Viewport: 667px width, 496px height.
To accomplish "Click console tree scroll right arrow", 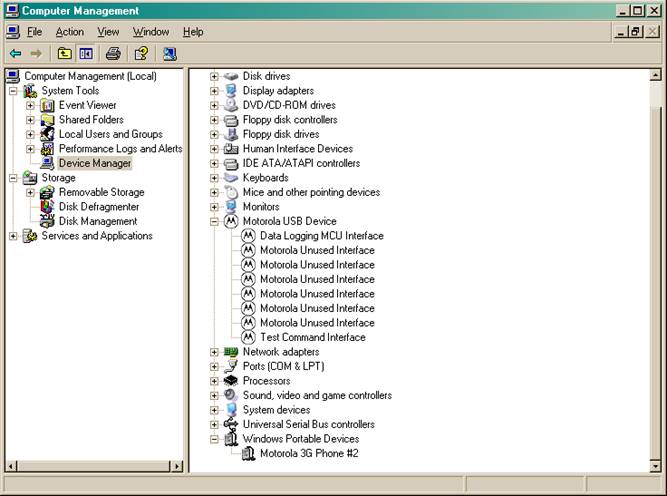I will click(177, 466).
